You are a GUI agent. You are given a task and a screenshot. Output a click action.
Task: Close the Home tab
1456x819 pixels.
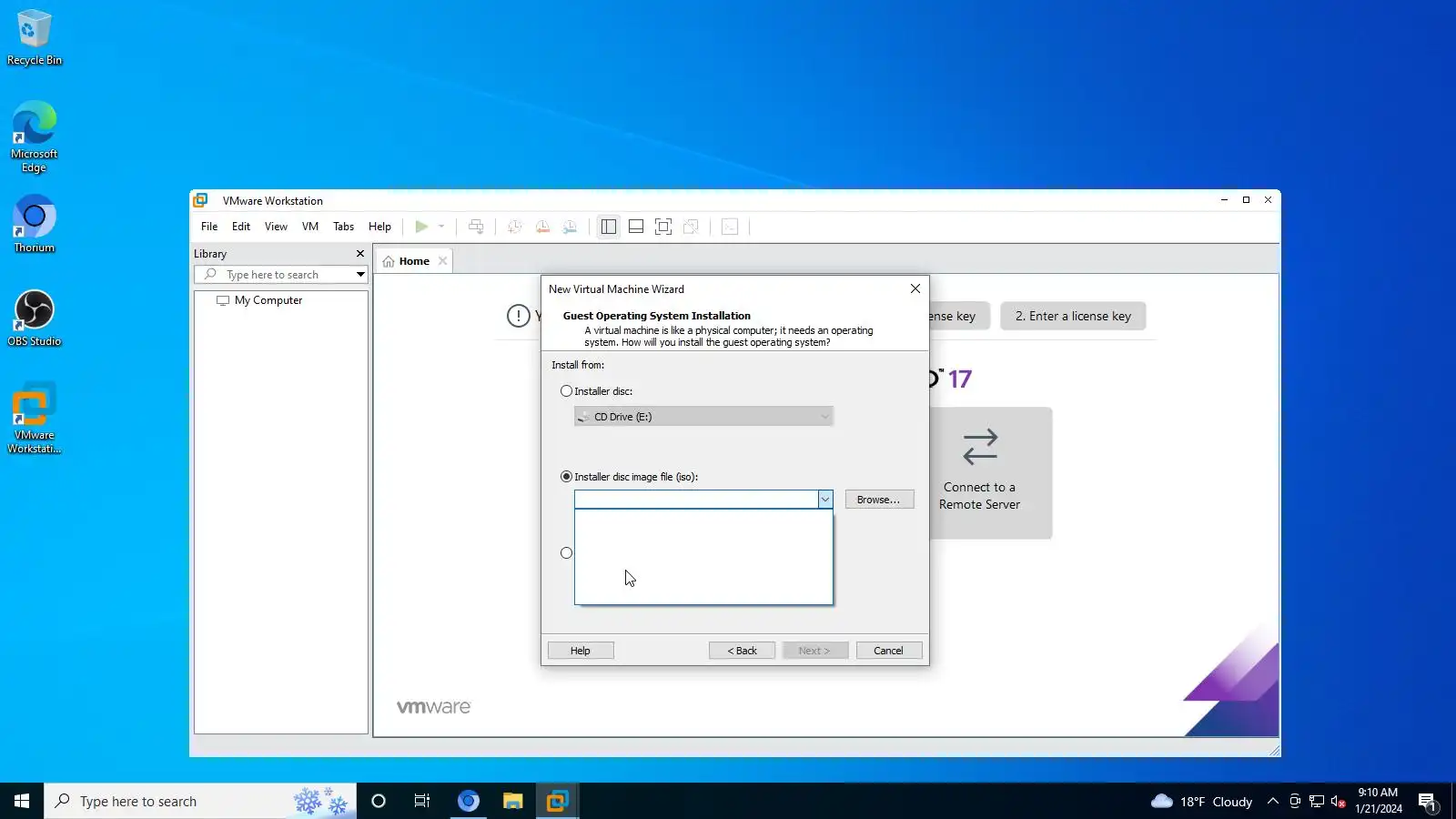pos(443,261)
